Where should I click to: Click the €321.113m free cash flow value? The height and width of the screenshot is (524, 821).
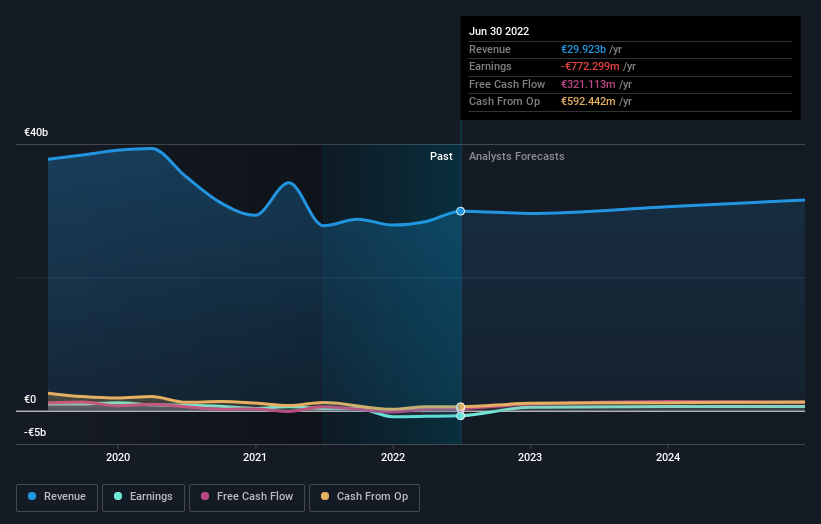click(588, 84)
